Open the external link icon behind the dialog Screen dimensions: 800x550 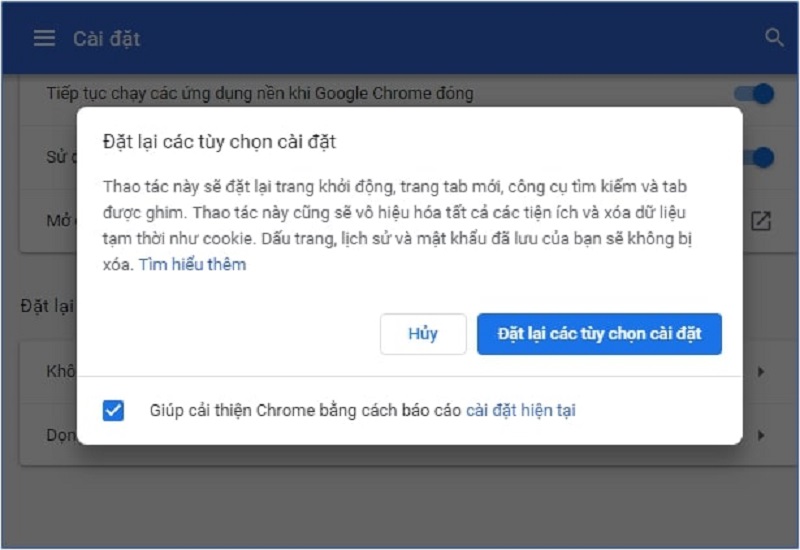[760, 221]
